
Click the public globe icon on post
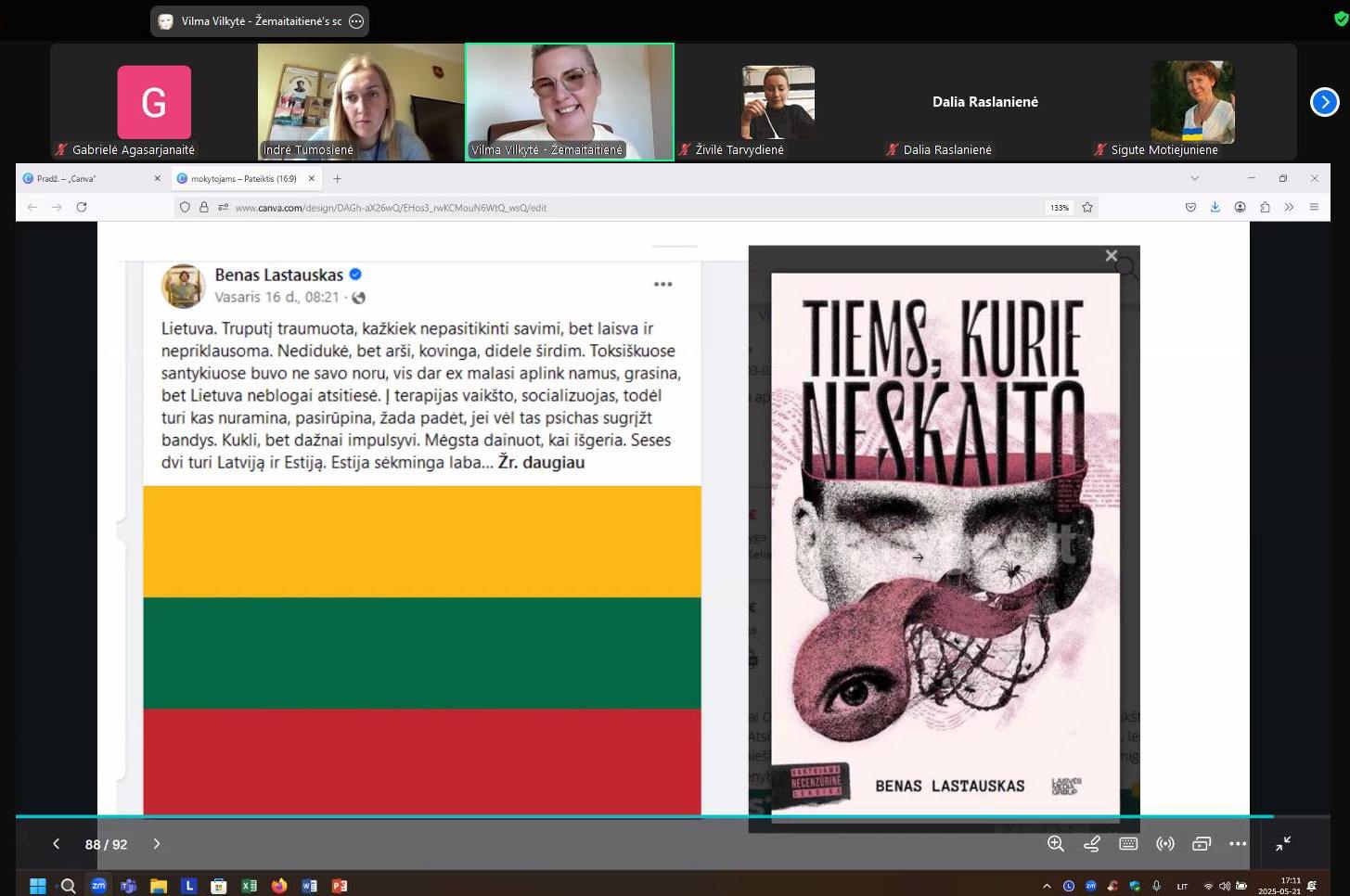[359, 298]
